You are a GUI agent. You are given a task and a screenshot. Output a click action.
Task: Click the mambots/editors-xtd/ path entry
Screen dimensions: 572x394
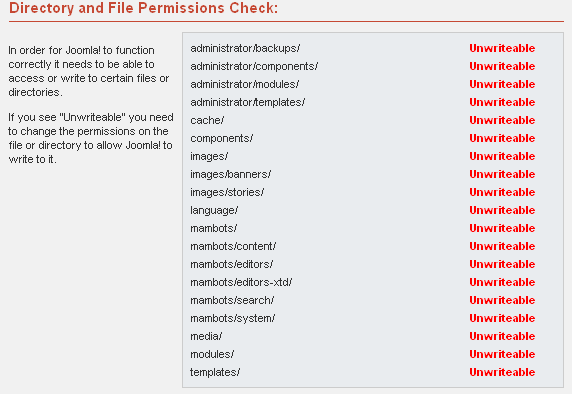click(x=241, y=282)
